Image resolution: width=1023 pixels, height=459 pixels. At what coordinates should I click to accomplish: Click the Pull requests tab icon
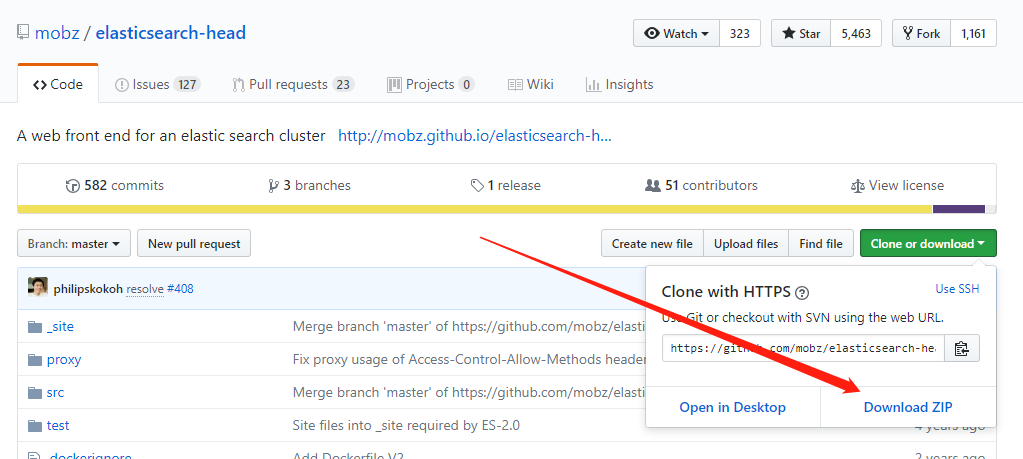tap(239, 85)
